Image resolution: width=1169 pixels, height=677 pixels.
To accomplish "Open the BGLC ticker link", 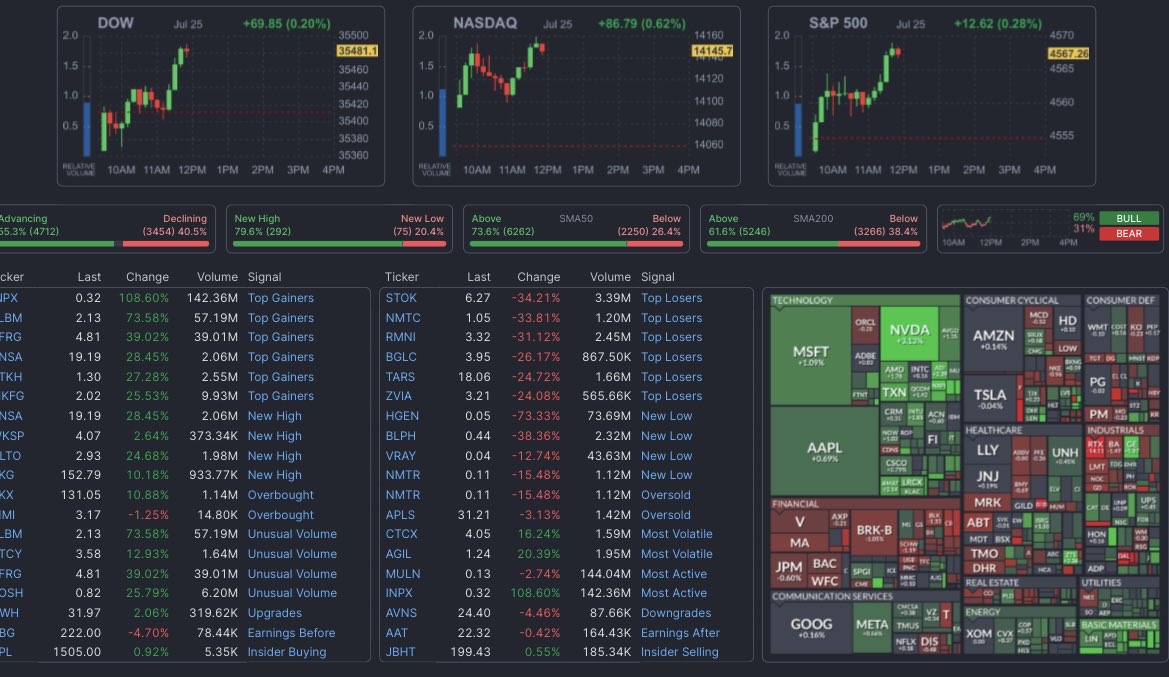I will [x=401, y=357].
